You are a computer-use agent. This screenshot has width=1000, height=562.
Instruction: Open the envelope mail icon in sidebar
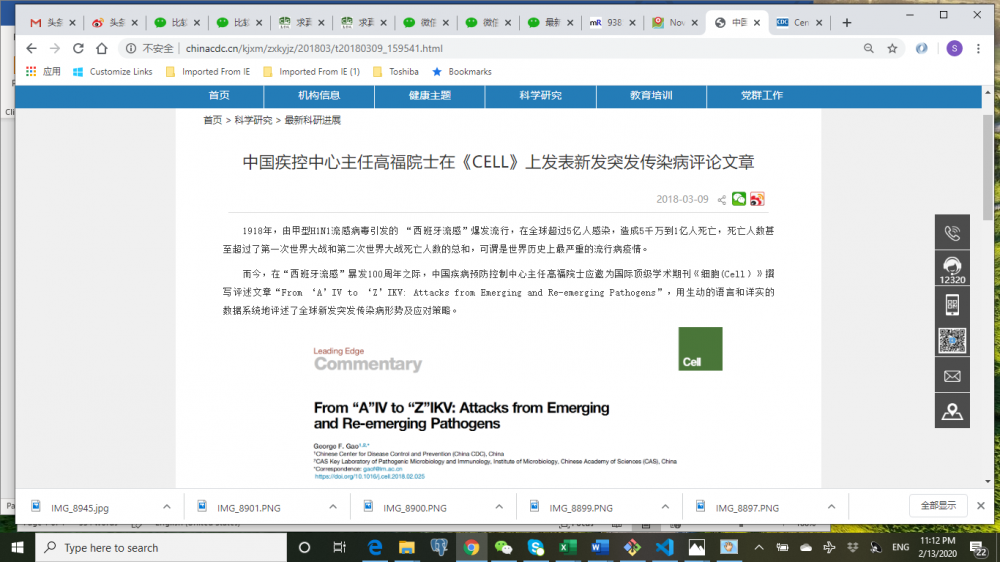pyautogui.click(x=952, y=376)
